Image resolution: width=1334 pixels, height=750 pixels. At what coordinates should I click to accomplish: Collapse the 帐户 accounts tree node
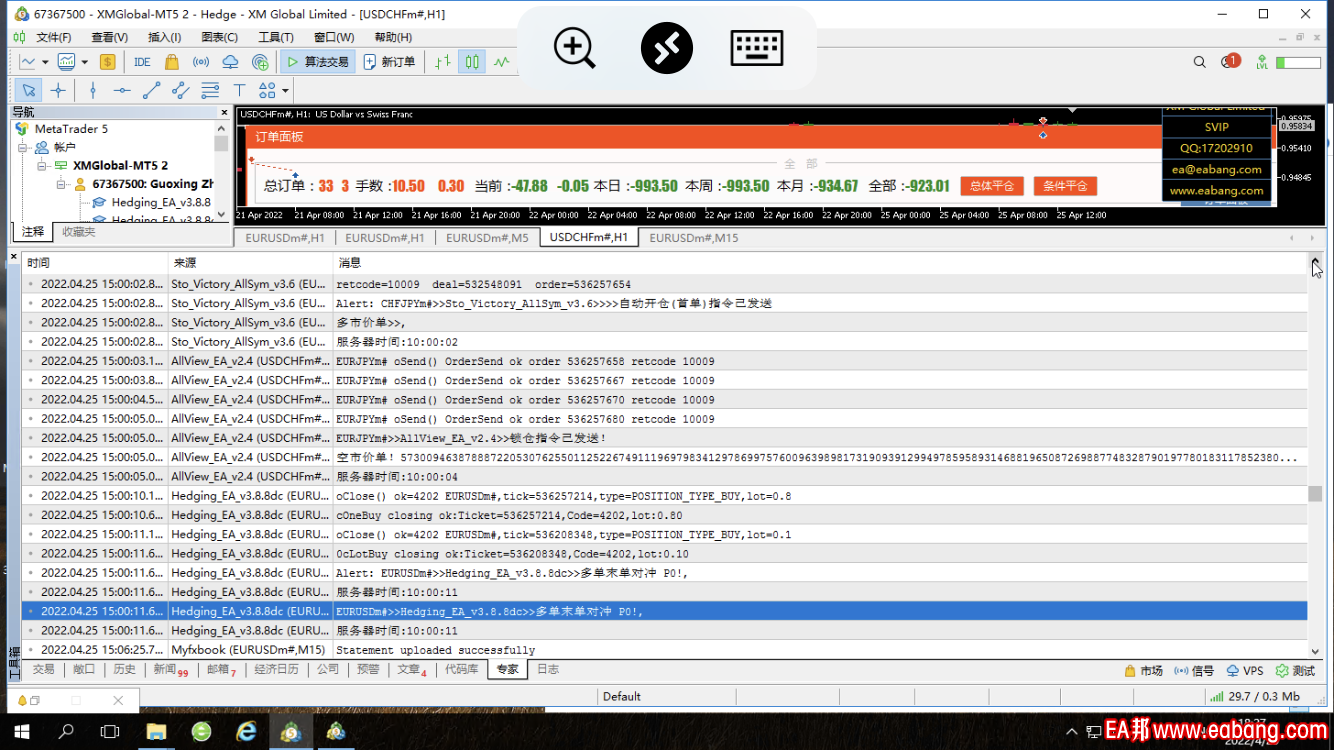click(x=22, y=147)
